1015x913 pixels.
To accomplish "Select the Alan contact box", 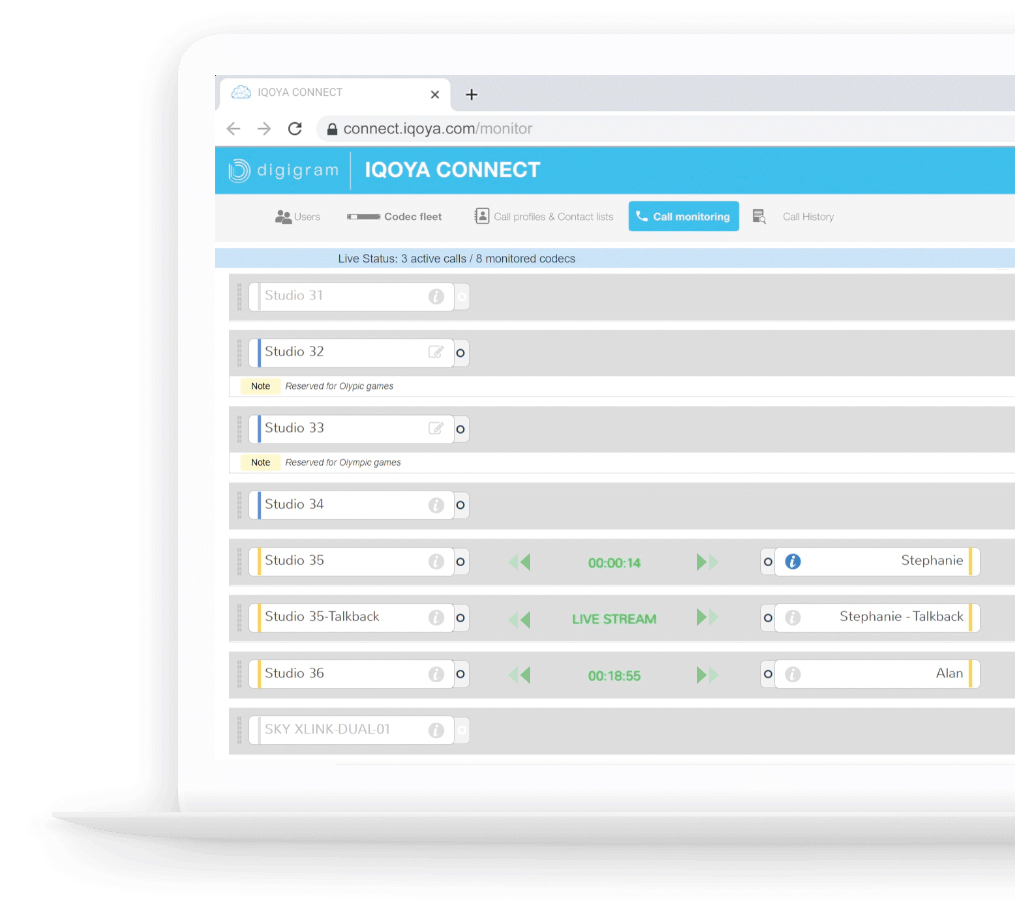I will (877, 674).
